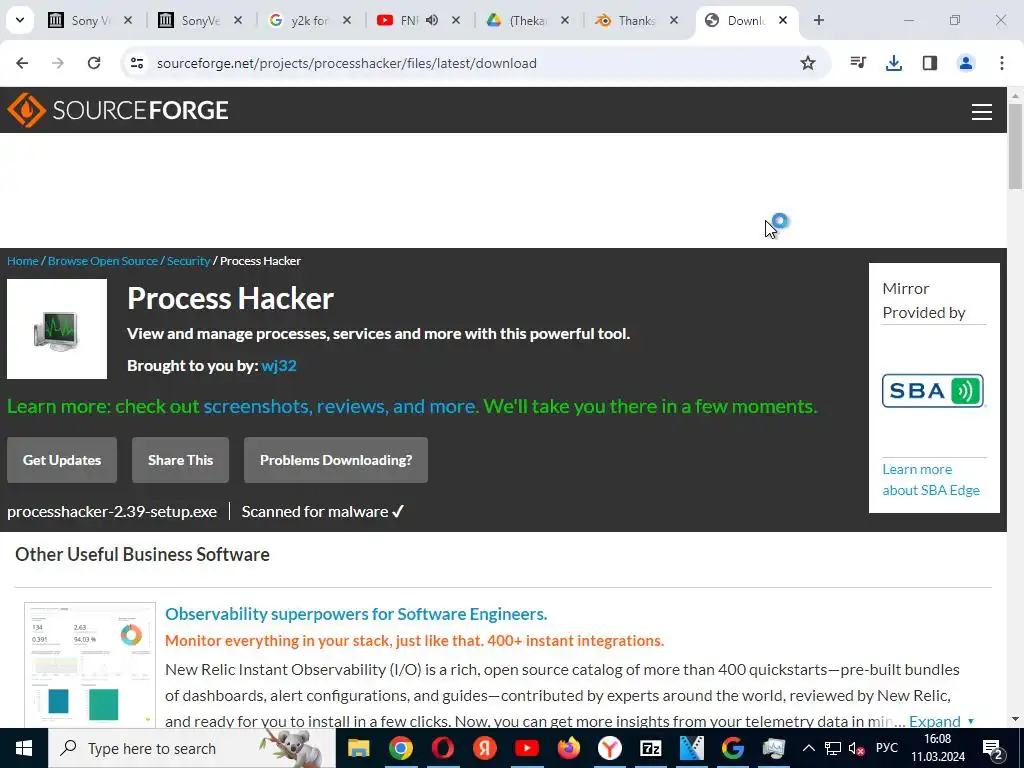Open the Chrome profile avatar
Image resolution: width=1024 pixels, height=768 pixels.
(x=966, y=63)
